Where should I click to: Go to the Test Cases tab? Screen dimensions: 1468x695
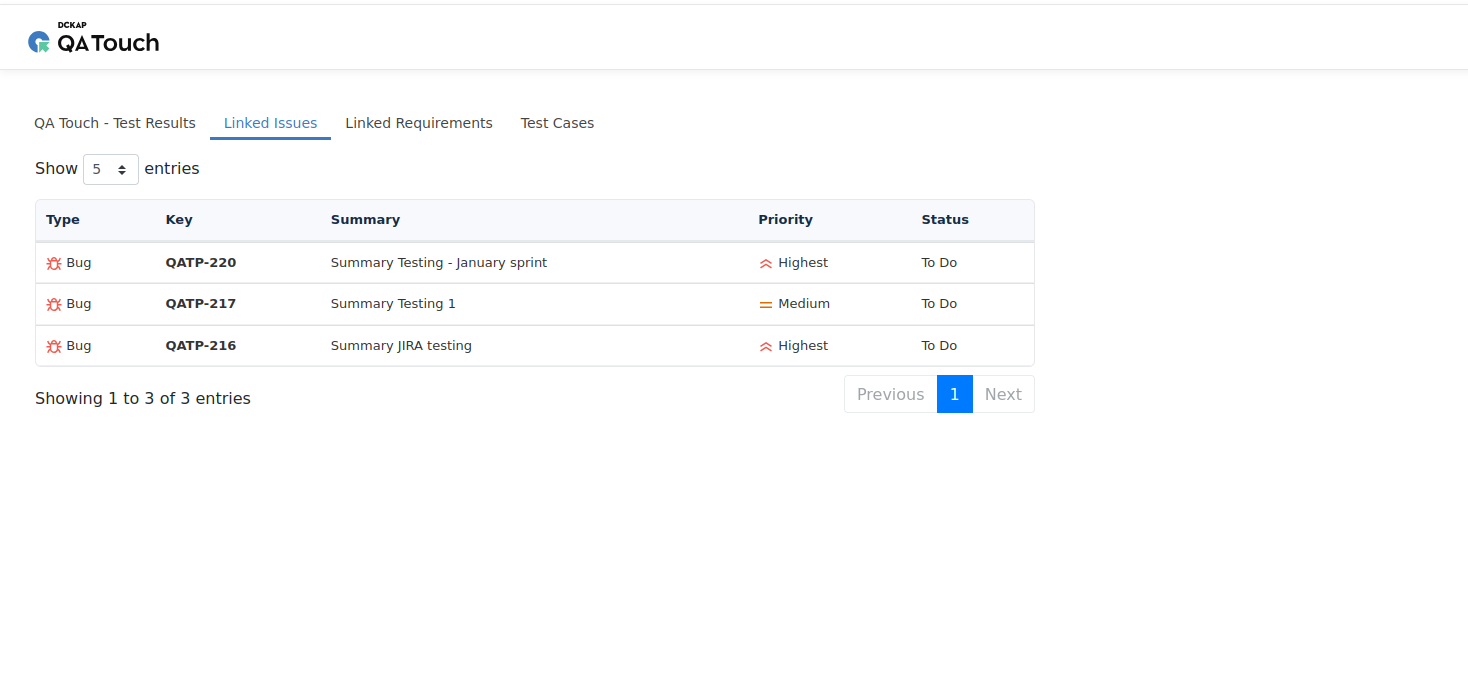coord(557,123)
